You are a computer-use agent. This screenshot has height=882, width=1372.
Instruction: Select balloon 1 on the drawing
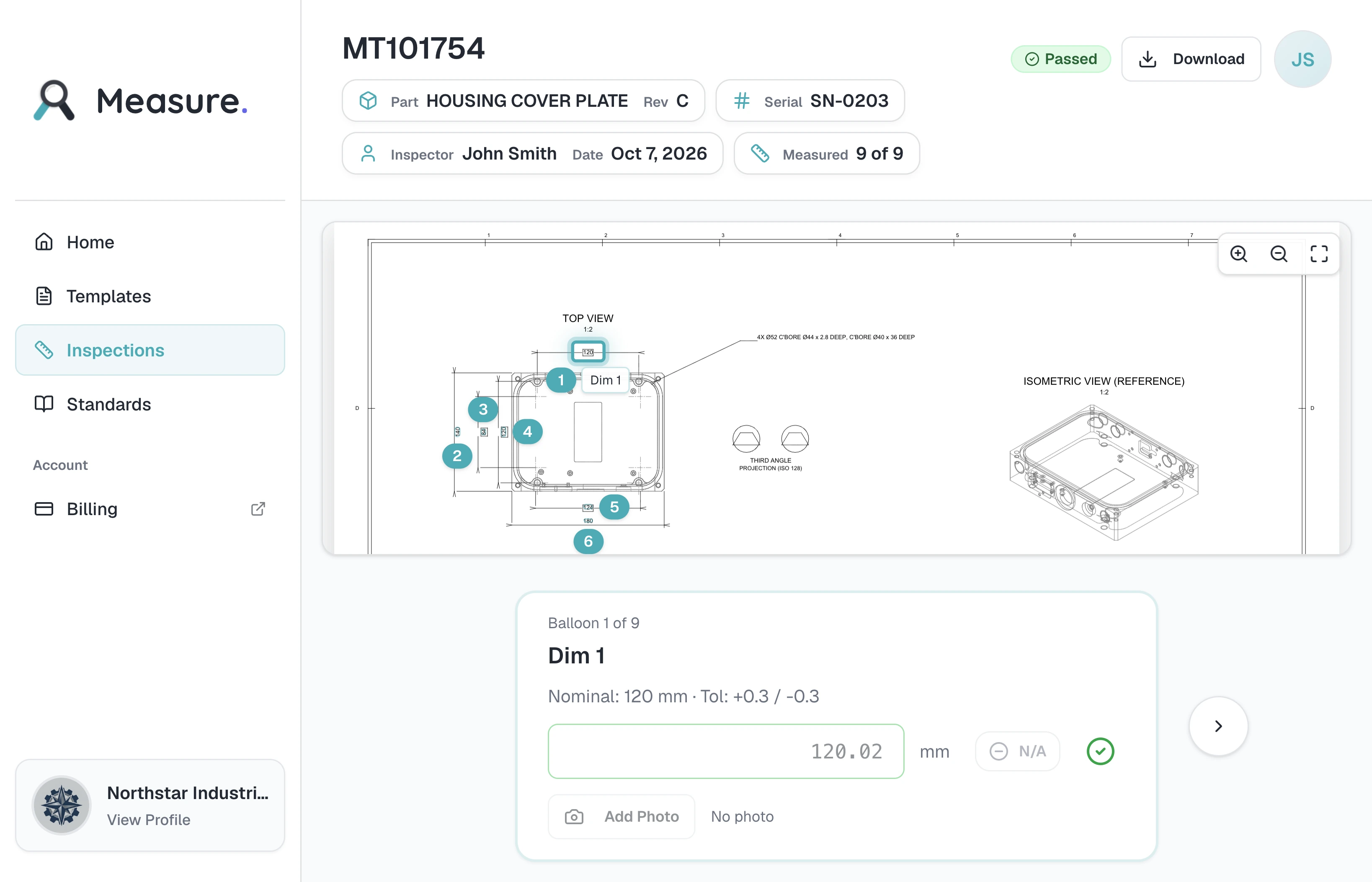(561, 380)
